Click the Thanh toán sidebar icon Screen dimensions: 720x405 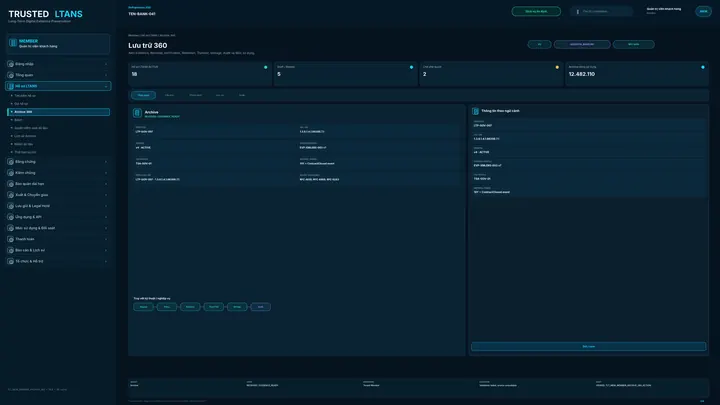tap(11, 239)
